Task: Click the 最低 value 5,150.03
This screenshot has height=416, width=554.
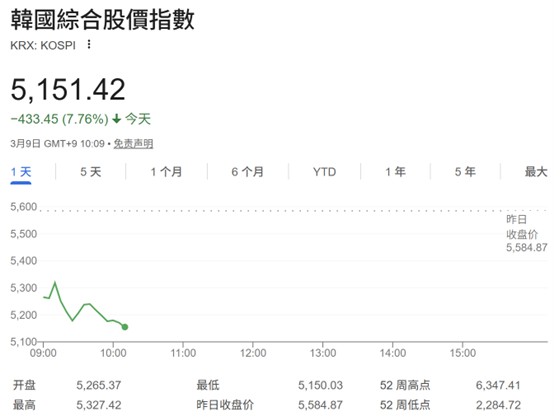Action: [x=320, y=385]
